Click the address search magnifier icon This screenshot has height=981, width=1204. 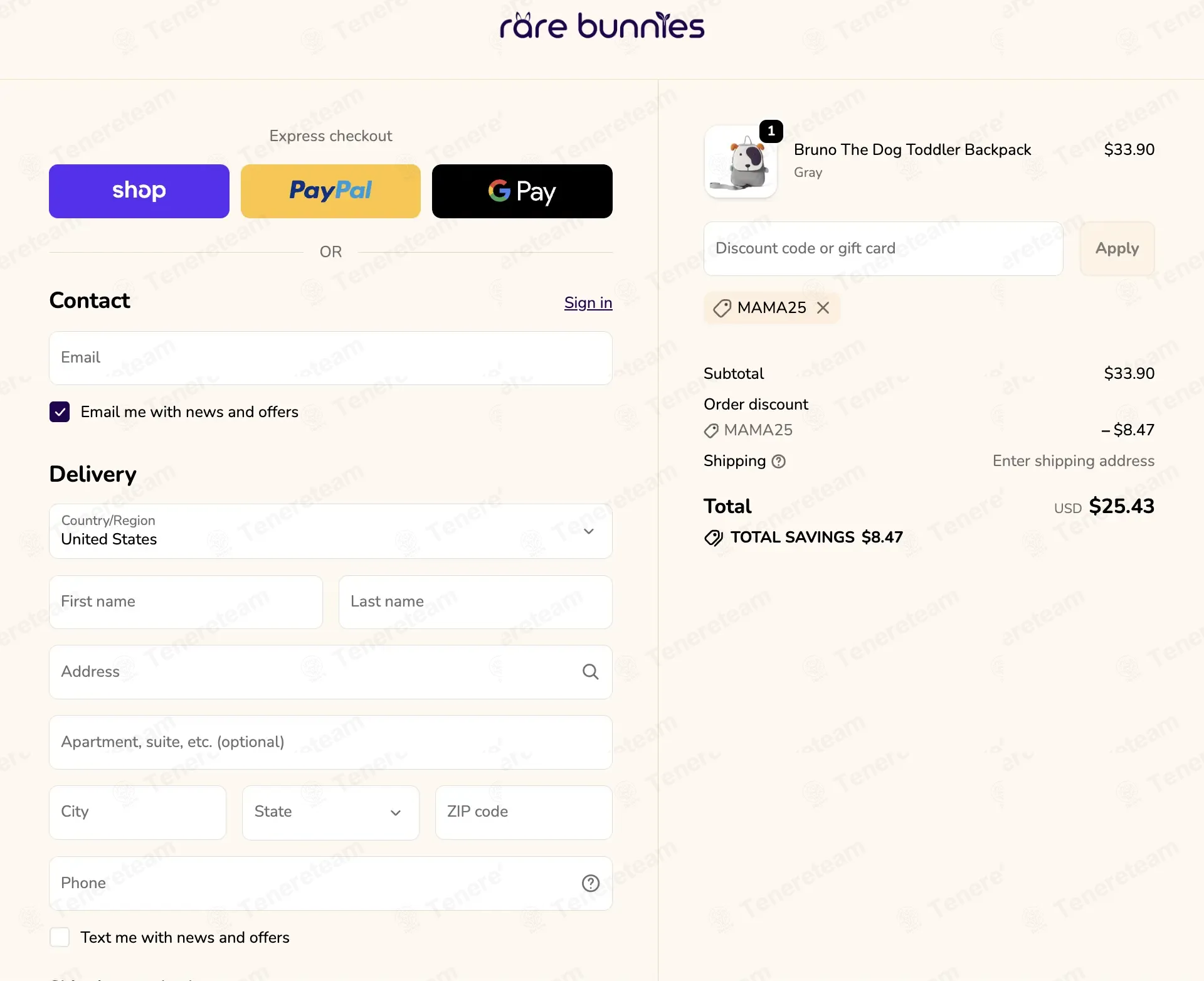click(x=590, y=672)
